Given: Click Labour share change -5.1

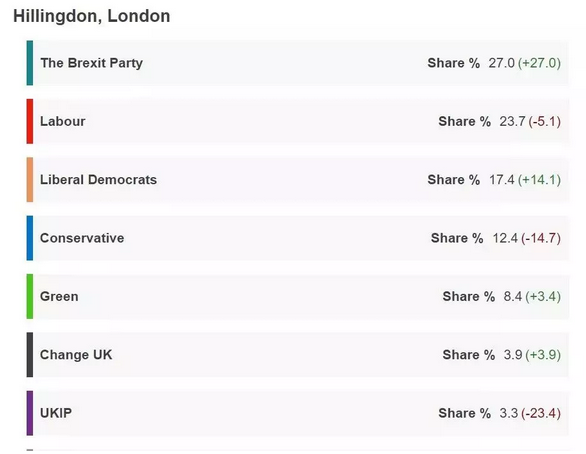Looking at the screenshot, I should pyautogui.click(x=545, y=121).
